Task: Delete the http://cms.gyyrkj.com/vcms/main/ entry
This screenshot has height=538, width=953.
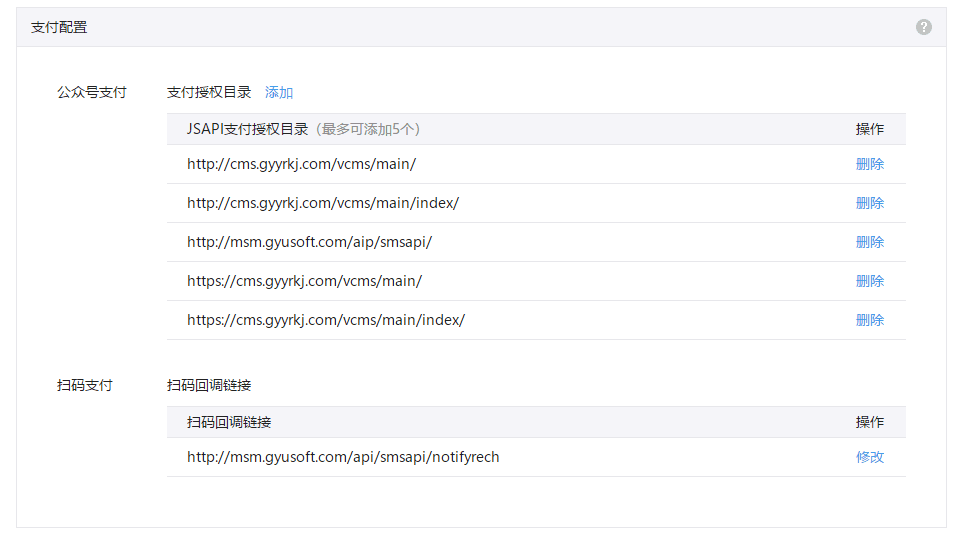Action: click(x=870, y=164)
